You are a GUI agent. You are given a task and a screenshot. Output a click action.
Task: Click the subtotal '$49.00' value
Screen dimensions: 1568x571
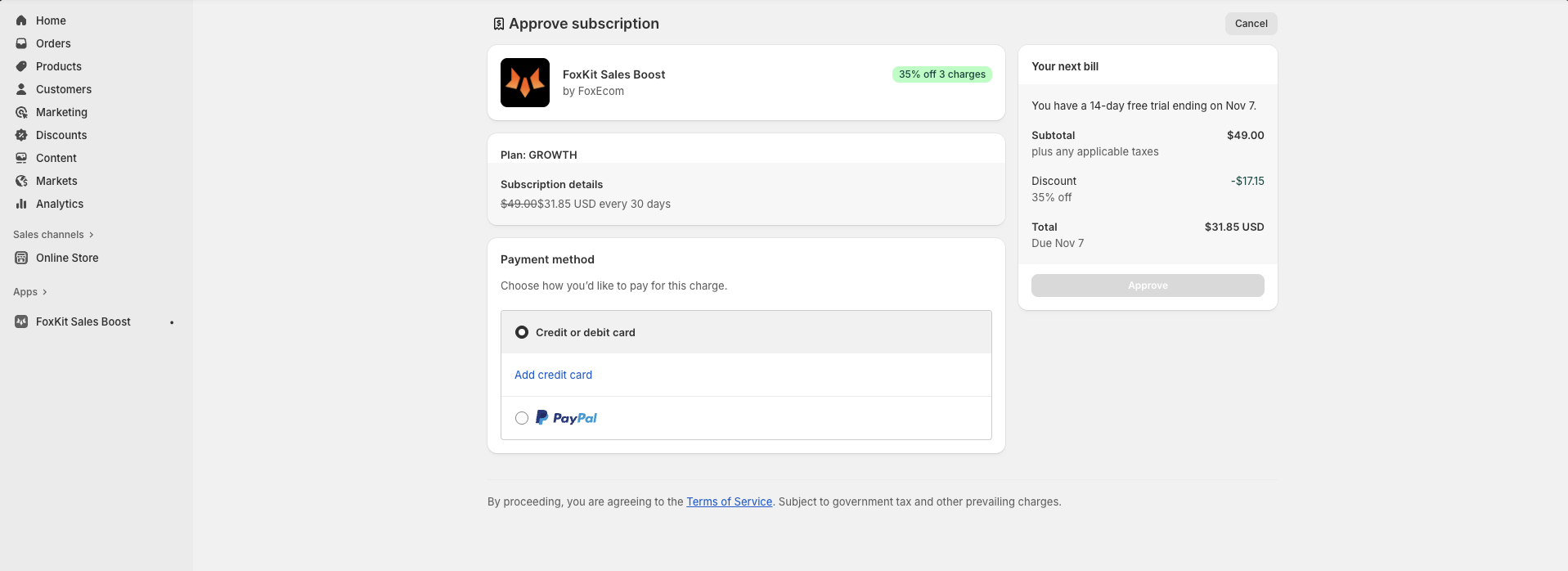[x=1245, y=135]
